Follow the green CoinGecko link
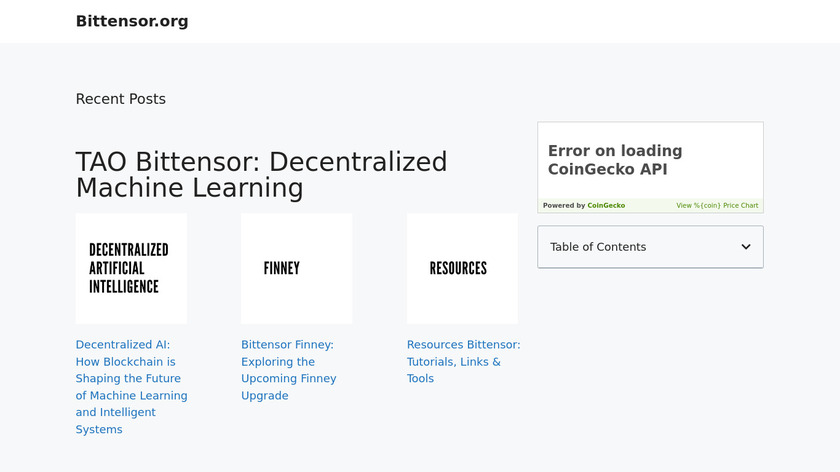 pyautogui.click(x=606, y=206)
